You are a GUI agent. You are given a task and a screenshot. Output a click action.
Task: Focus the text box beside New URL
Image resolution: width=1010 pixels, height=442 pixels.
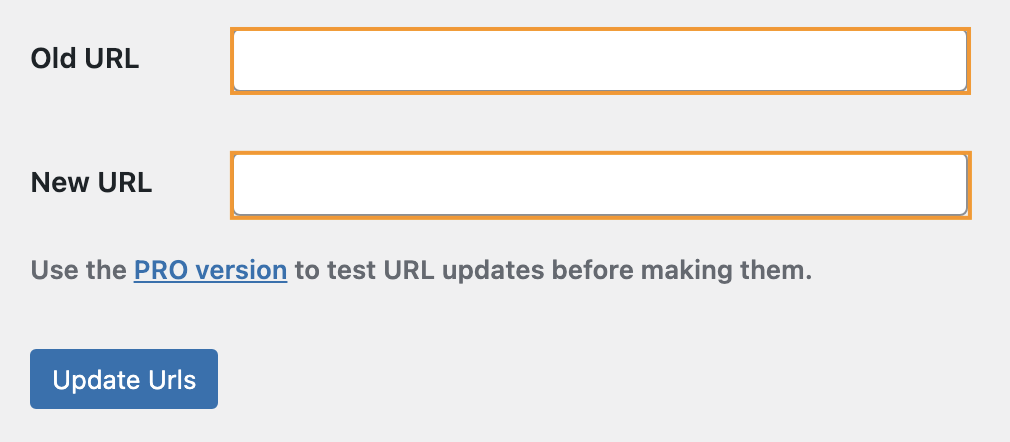[600, 185]
